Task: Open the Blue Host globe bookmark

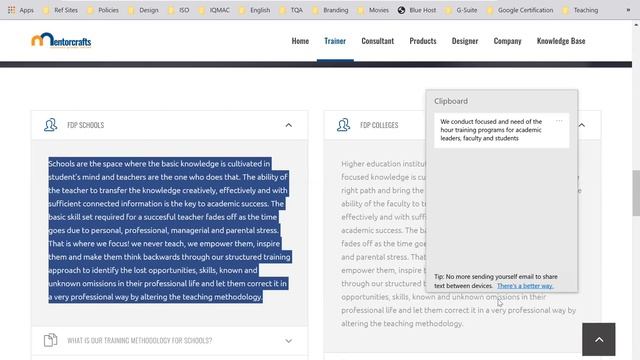Action: [x=417, y=10]
